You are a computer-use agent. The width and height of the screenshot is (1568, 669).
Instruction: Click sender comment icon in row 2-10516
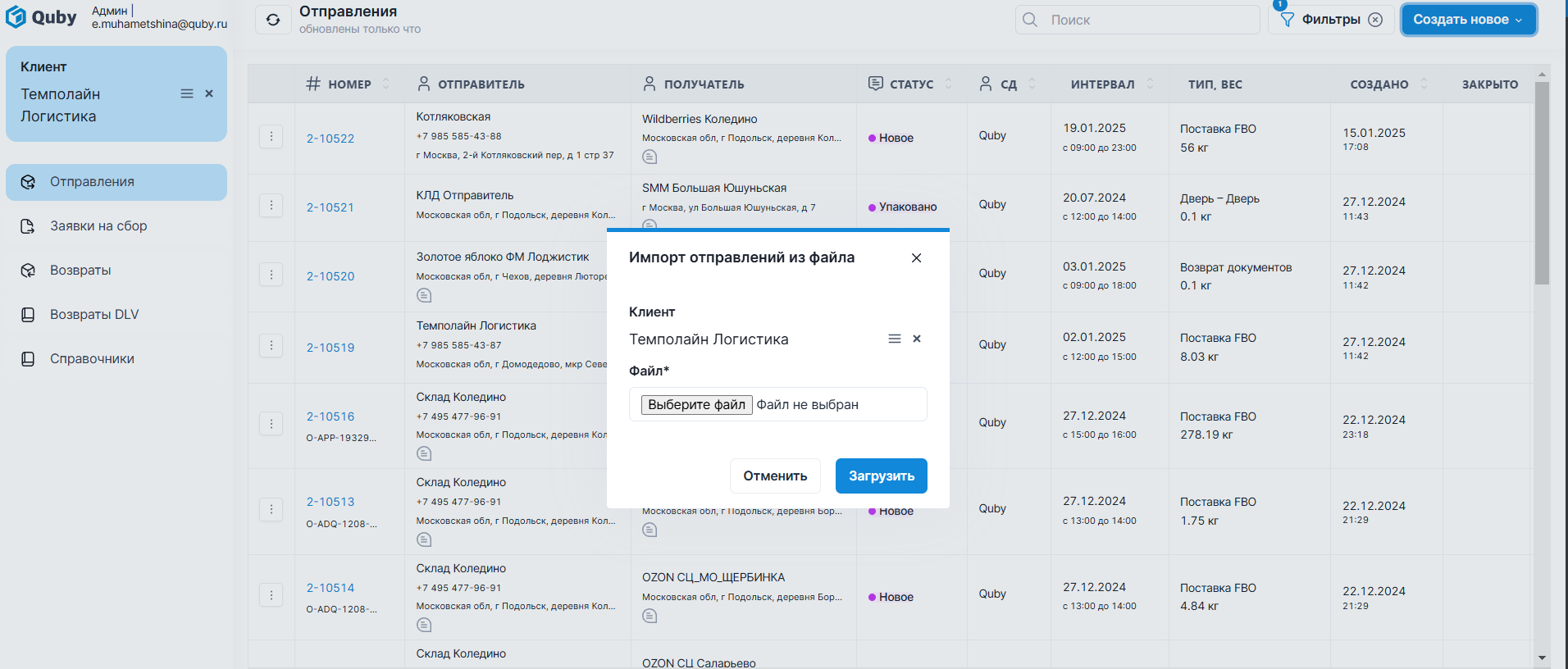pyautogui.click(x=424, y=453)
